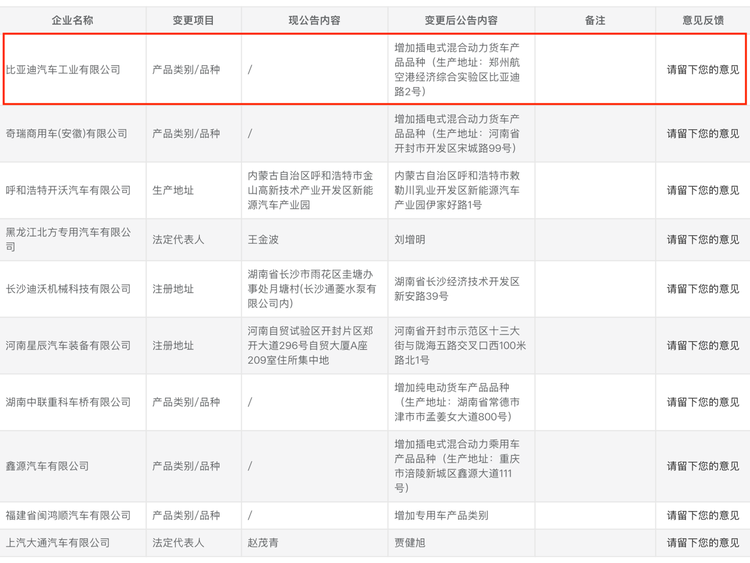Viewport: 750px width, 563px height.
Task: Select 增加专用车产品类别 cell text
Action: click(x=441, y=516)
